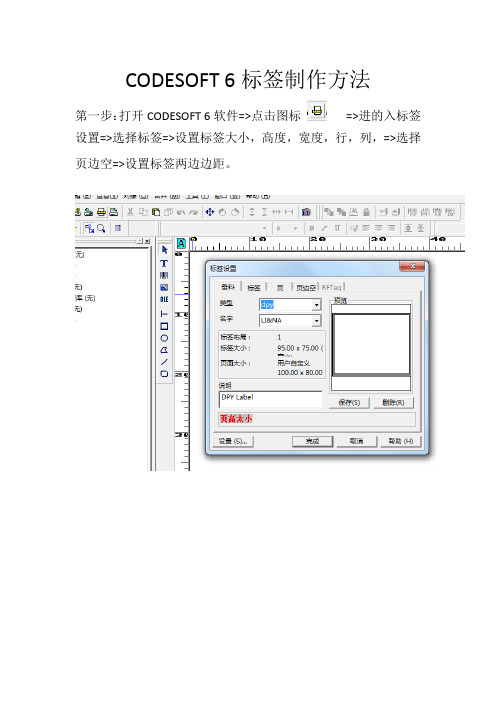Viewport: 496px width, 702px height.
Task: Close the 标签设置 dialog with X
Action: [x=413, y=266]
